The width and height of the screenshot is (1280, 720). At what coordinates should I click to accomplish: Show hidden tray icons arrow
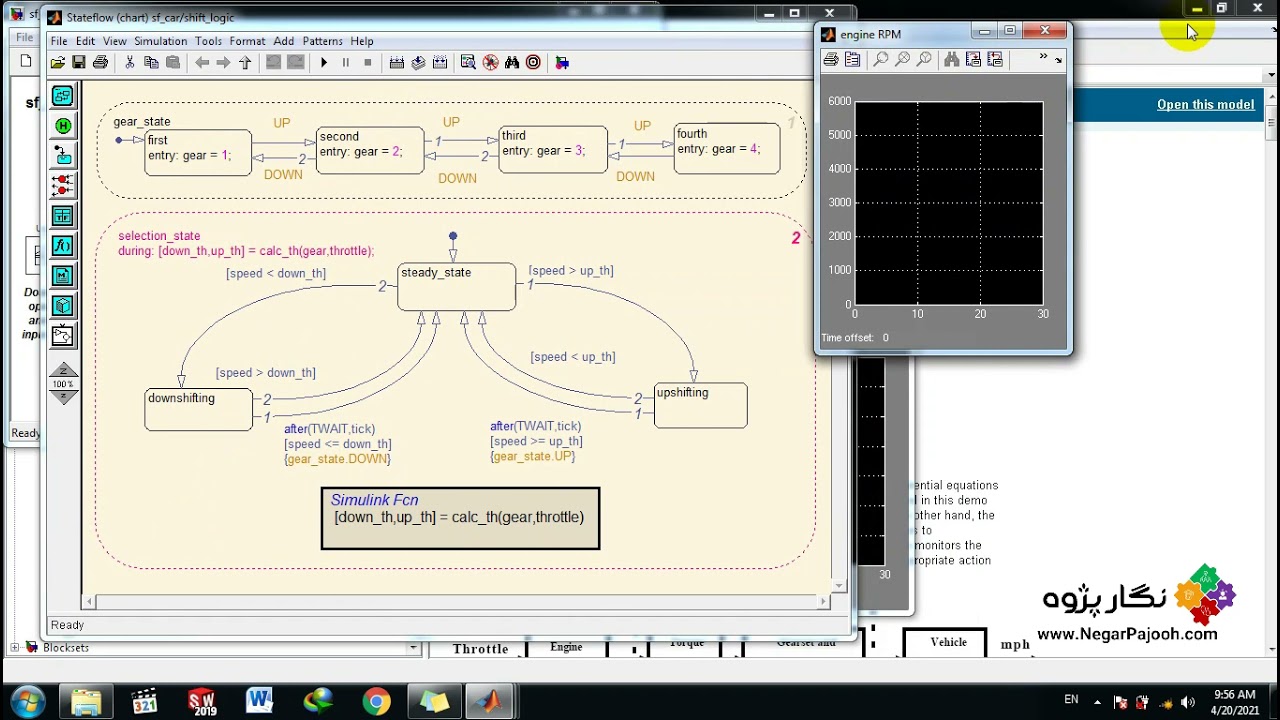(1097, 702)
